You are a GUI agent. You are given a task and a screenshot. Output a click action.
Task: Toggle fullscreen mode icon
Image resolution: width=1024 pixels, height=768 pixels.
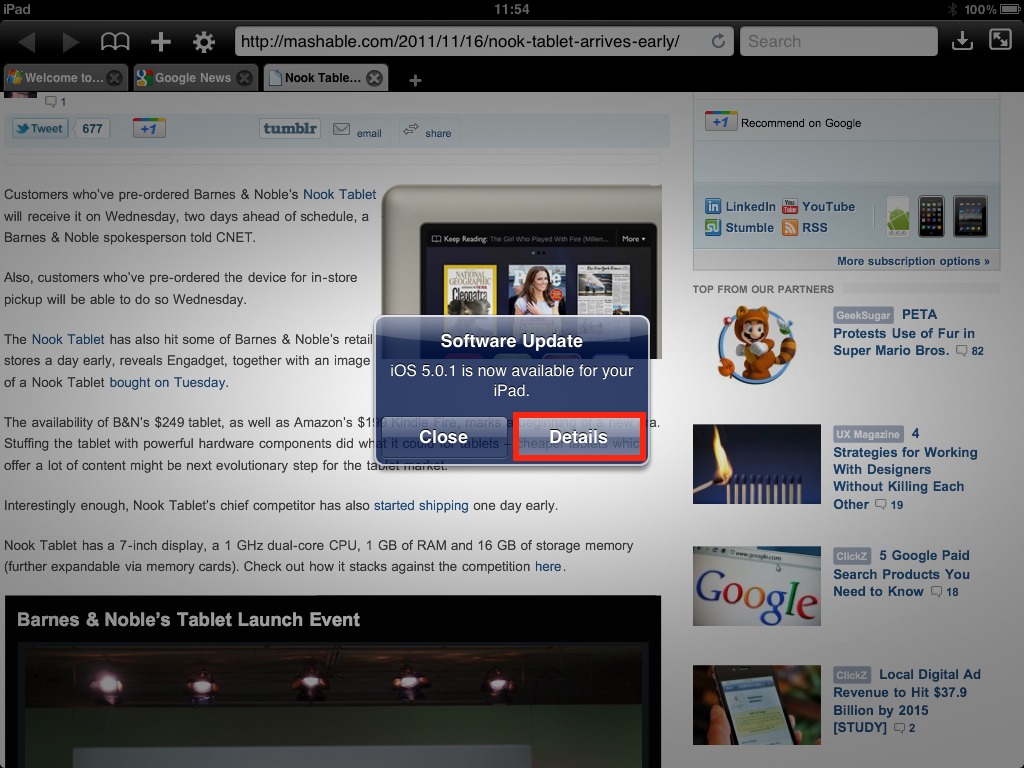point(1000,41)
